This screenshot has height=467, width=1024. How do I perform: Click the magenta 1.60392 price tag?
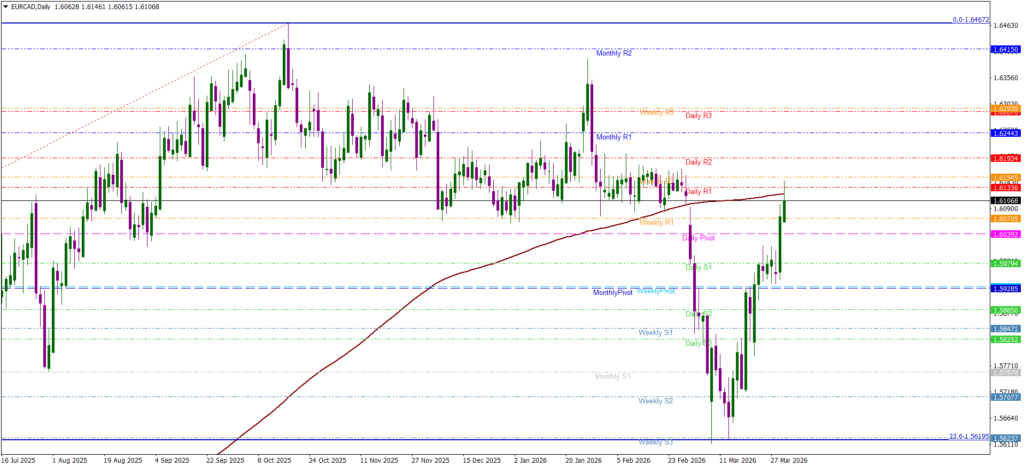point(1004,234)
